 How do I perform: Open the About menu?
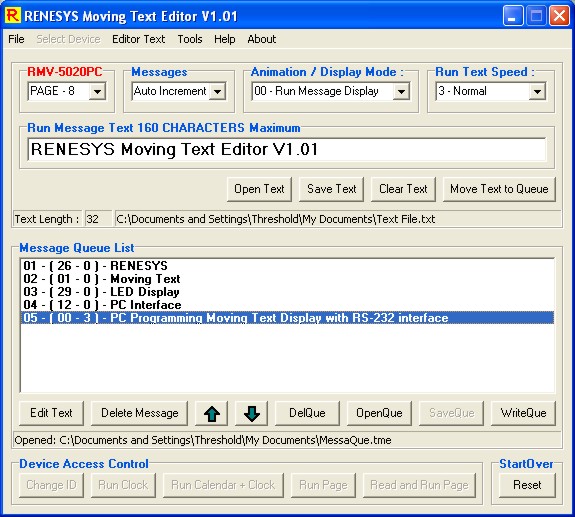(x=261, y=39)
